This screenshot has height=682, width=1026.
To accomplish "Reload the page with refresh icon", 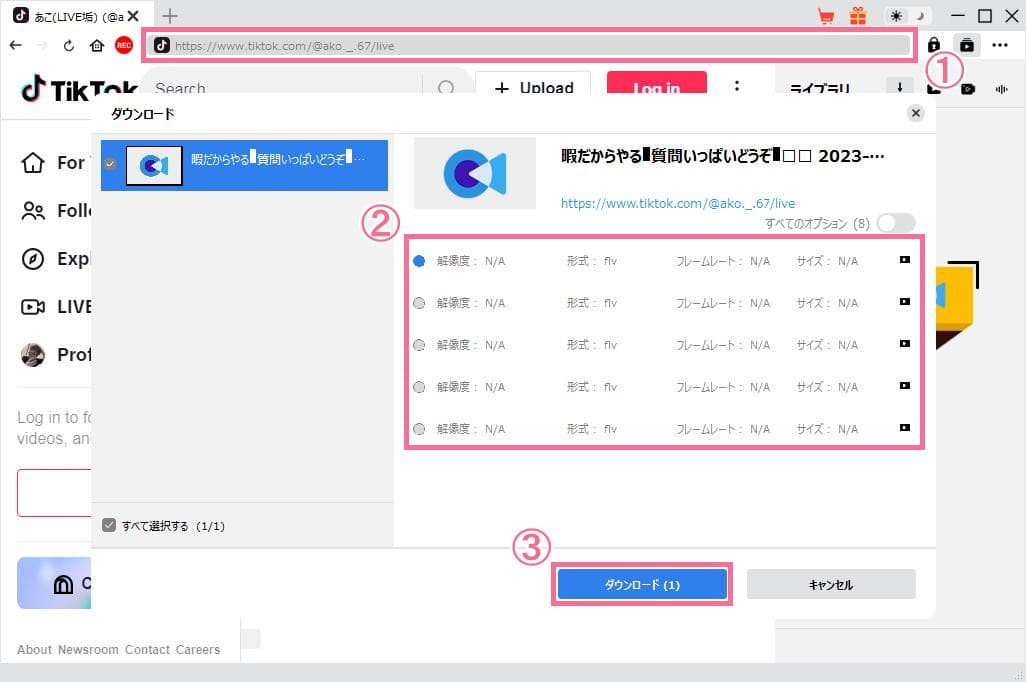I will 69,45.
